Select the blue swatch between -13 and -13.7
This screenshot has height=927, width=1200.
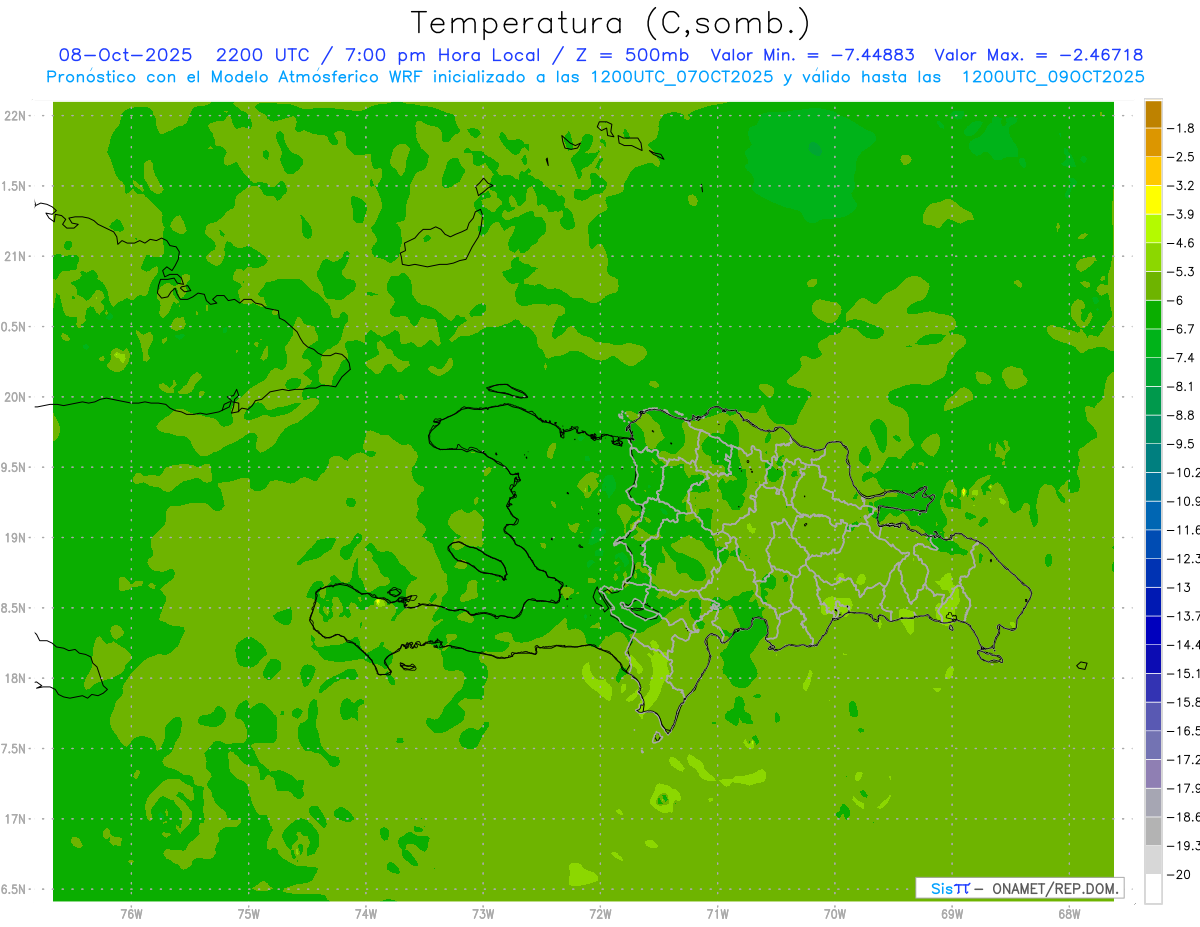[1154, 601]
